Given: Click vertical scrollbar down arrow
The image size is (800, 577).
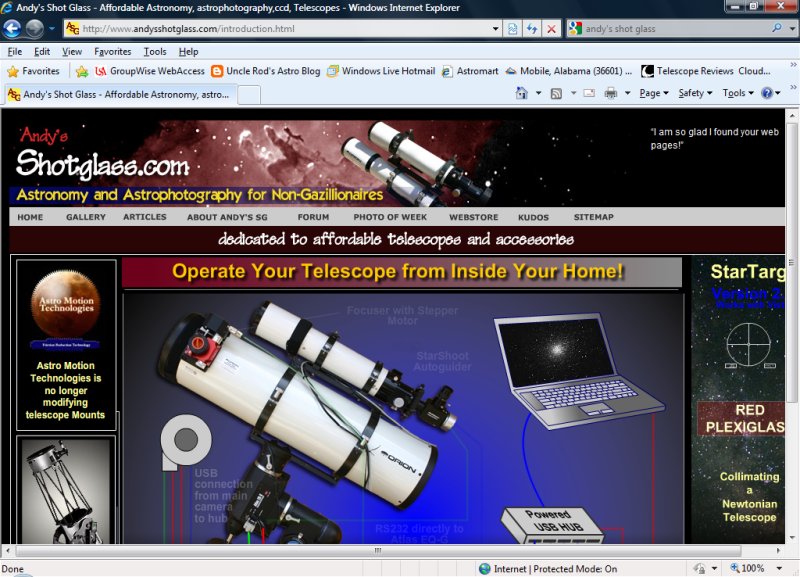Looking at the screenshot, I should click(792, 537).
